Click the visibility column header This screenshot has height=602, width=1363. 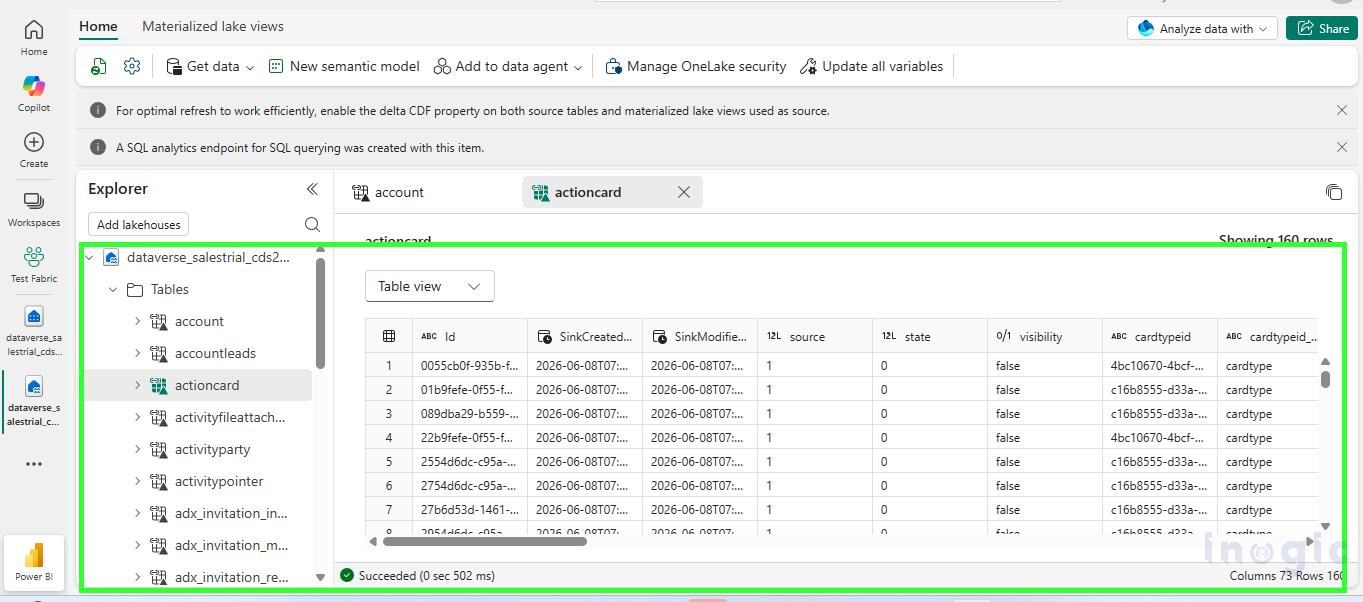[x=1045, y=336]
